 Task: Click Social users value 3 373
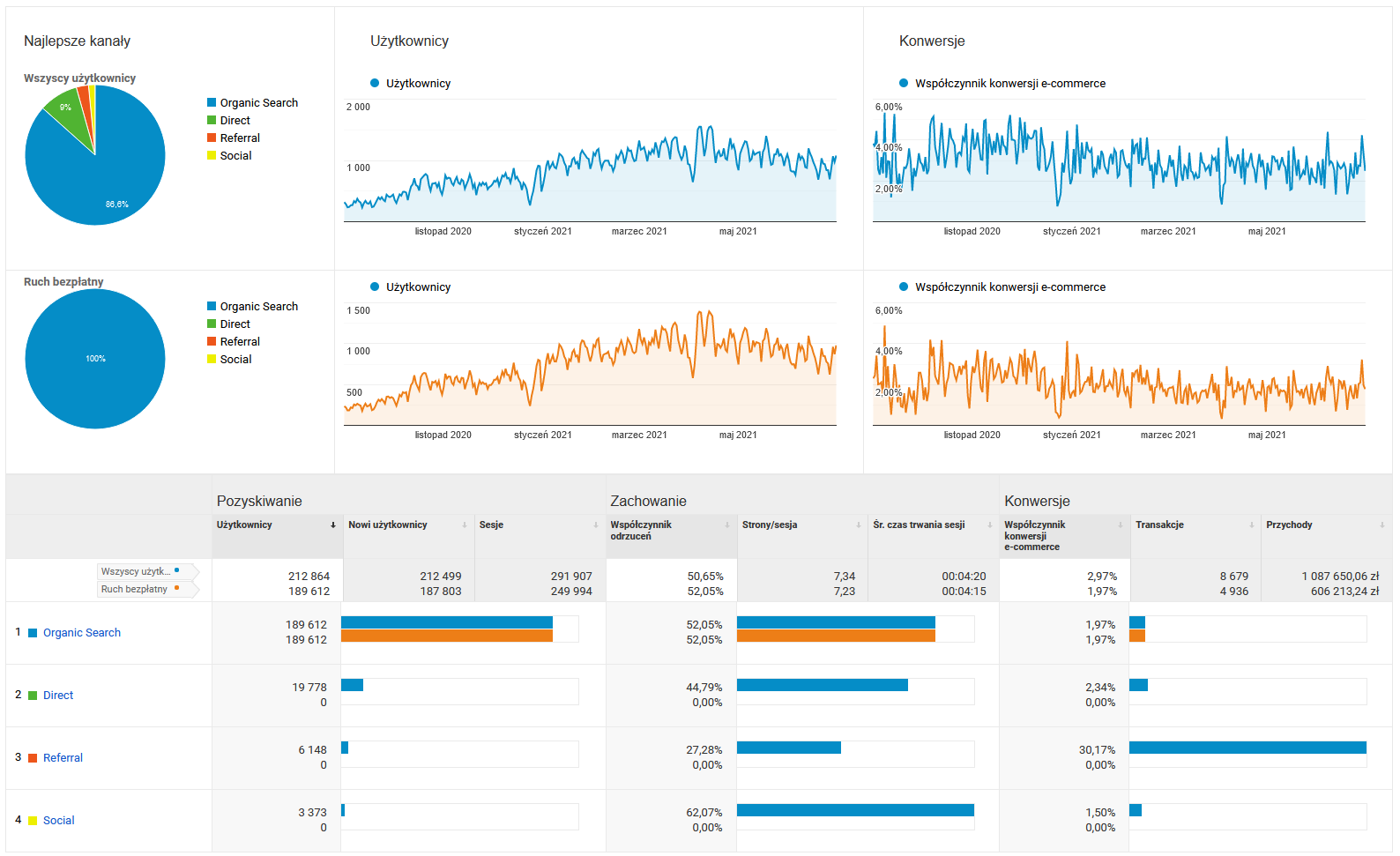coord(312,813)
